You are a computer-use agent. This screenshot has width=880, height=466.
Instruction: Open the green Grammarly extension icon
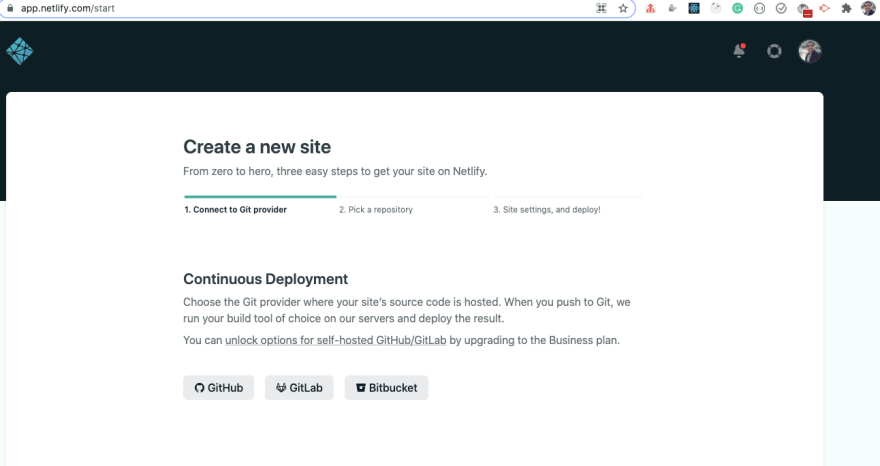(x=737, y=8)
